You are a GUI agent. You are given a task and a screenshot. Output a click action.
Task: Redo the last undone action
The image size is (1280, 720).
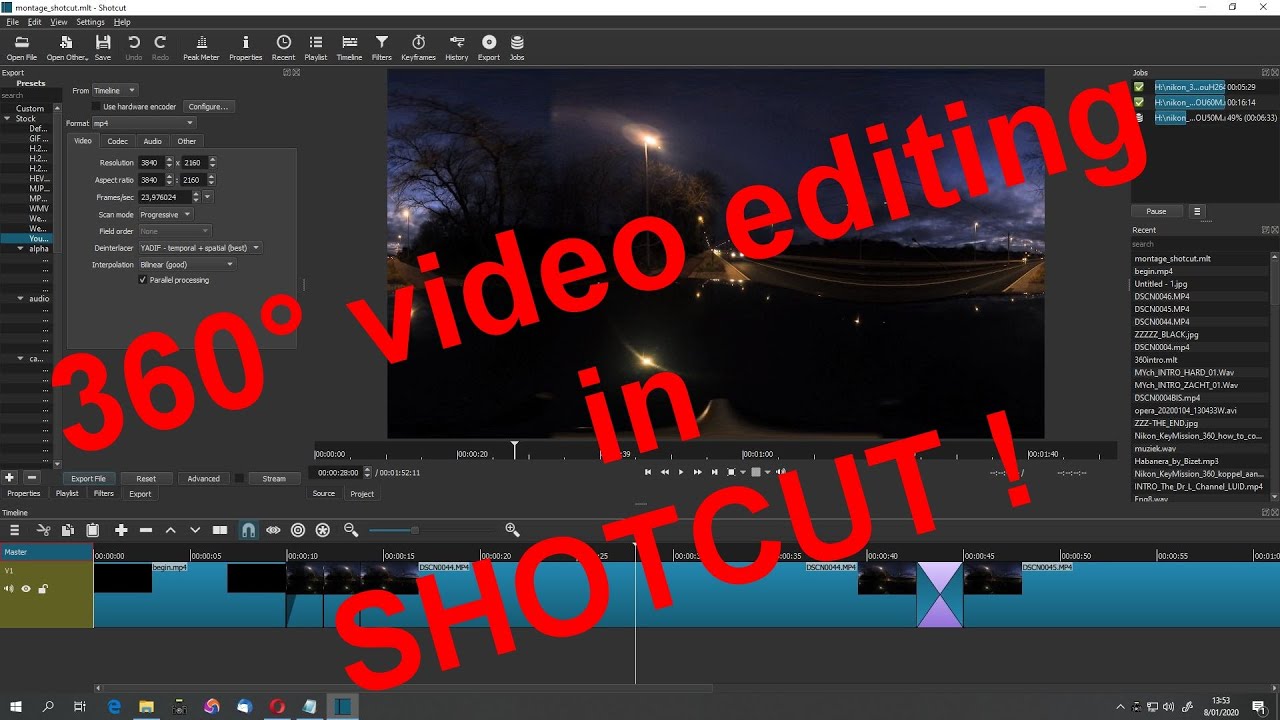click(x=160, y=48)
